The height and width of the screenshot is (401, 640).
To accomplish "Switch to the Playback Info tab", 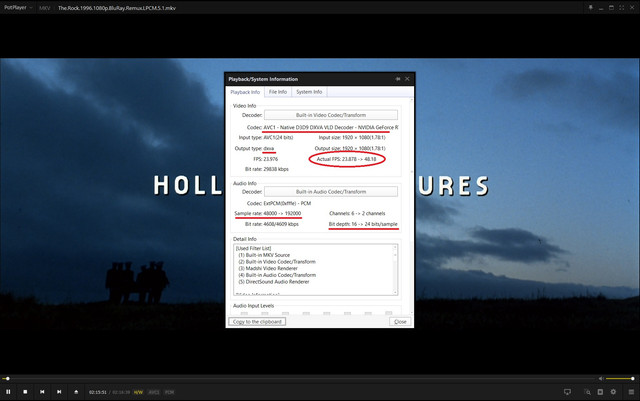I will [x=245, y=92].
